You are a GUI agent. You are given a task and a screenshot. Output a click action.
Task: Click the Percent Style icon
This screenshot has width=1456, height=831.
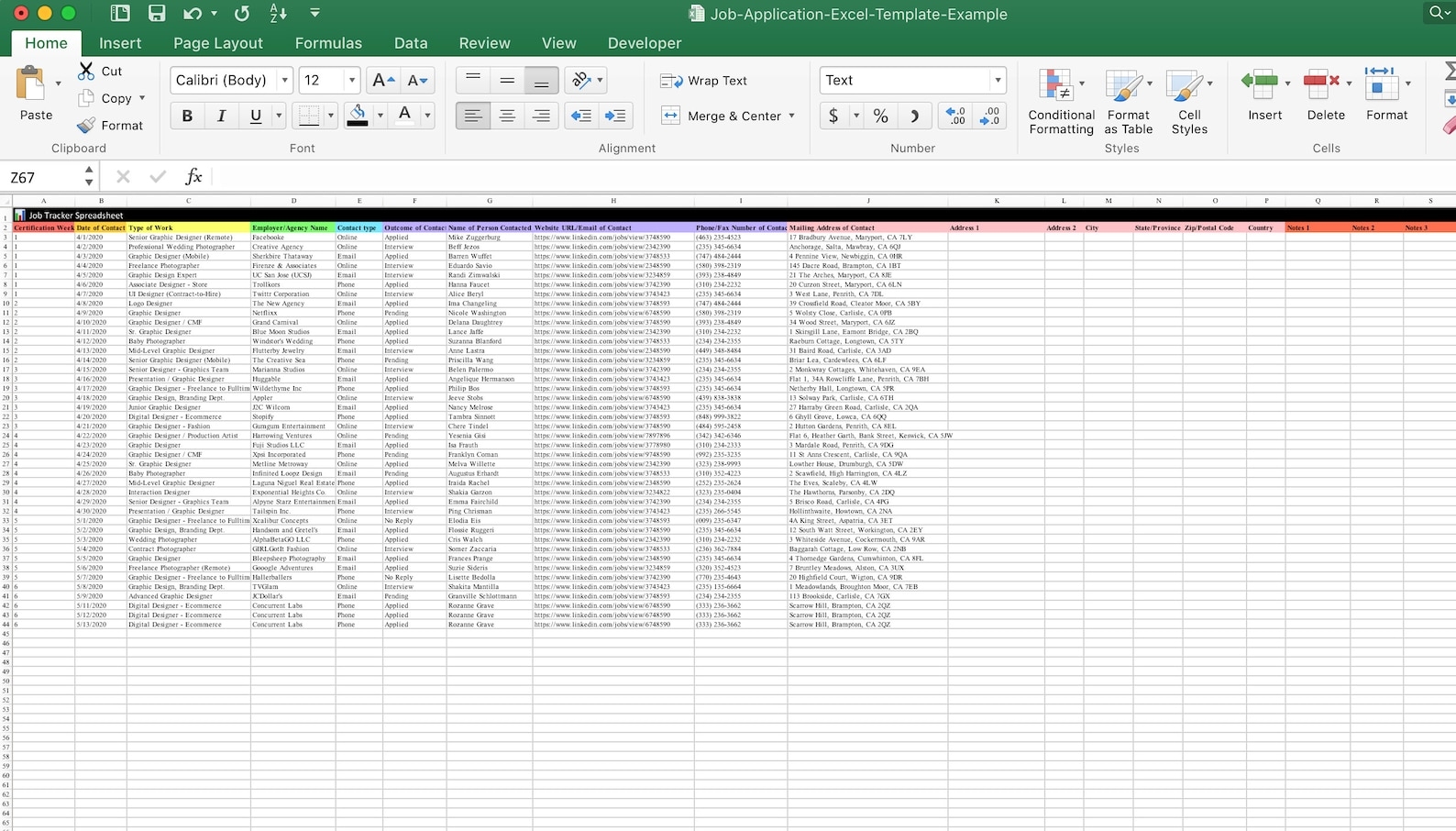click(x=880, y=116)
